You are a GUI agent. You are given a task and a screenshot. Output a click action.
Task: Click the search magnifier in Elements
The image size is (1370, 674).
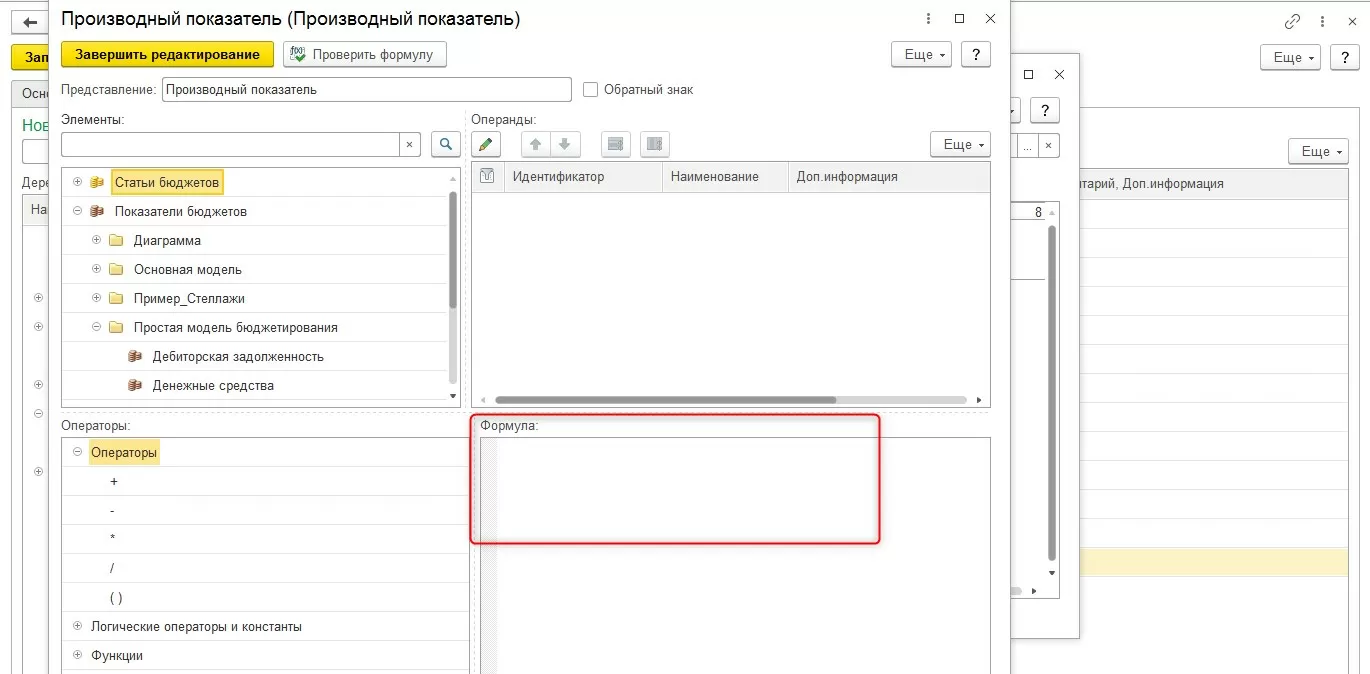click(446, 144)
